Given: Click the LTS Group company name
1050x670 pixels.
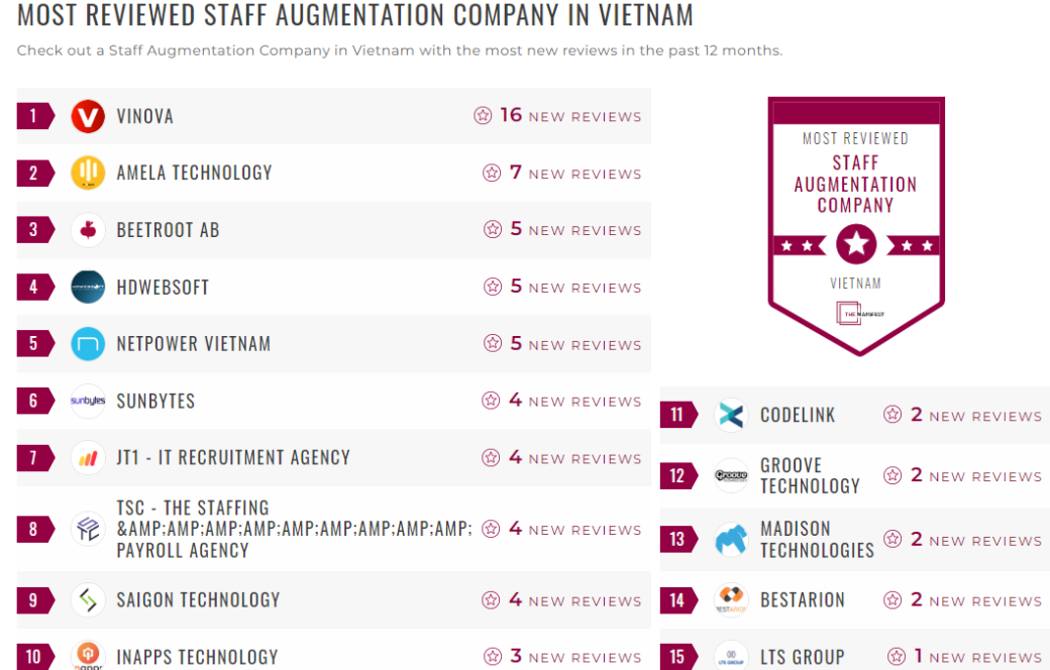Looking at the screenshot, I should pyautogui.click(x=802, y=657).
